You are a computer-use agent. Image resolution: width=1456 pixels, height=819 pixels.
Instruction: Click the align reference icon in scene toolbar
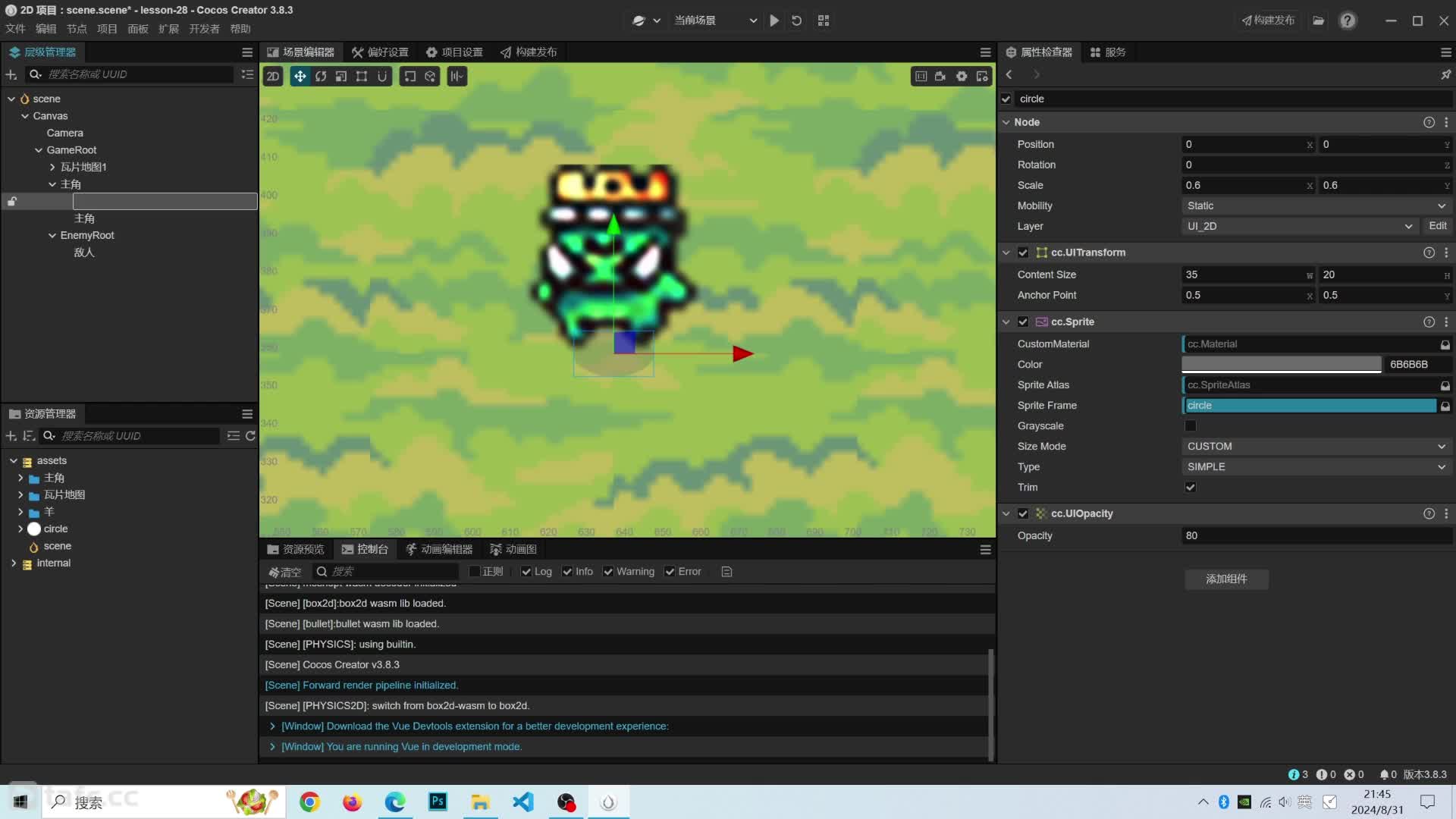[x=457, y=76]
